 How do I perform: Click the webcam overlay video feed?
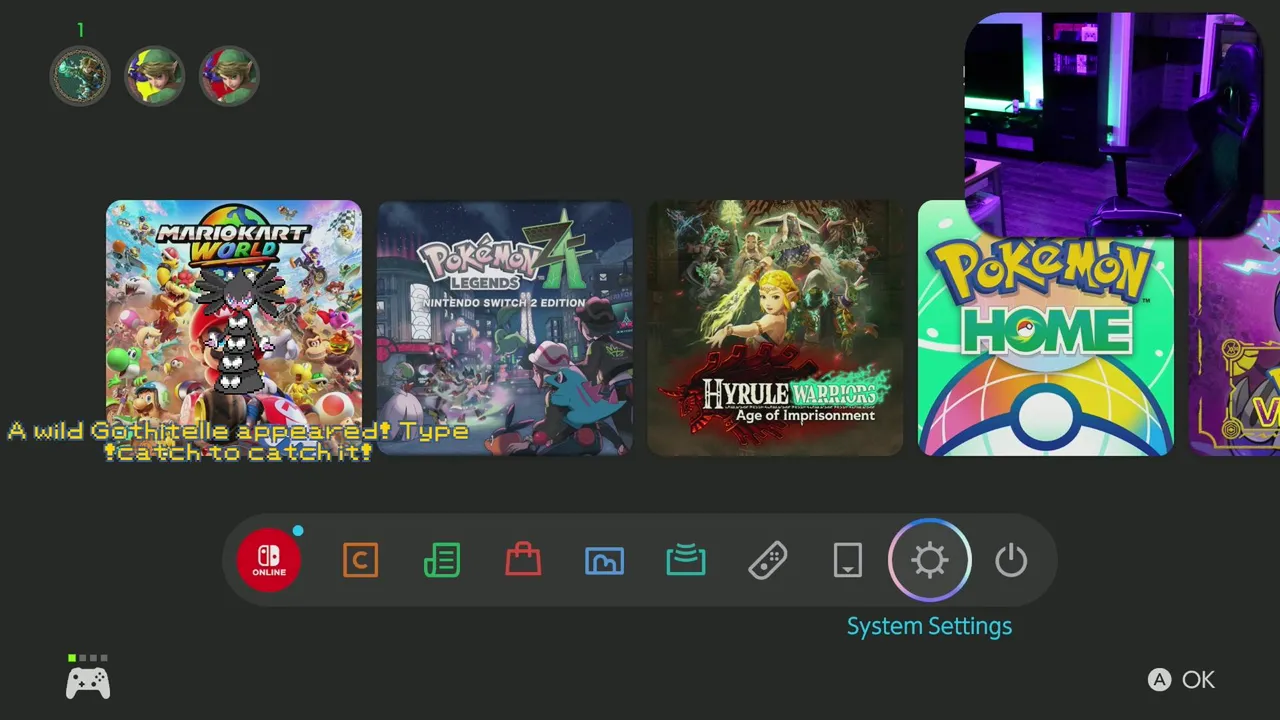[x=1112, y=124]
